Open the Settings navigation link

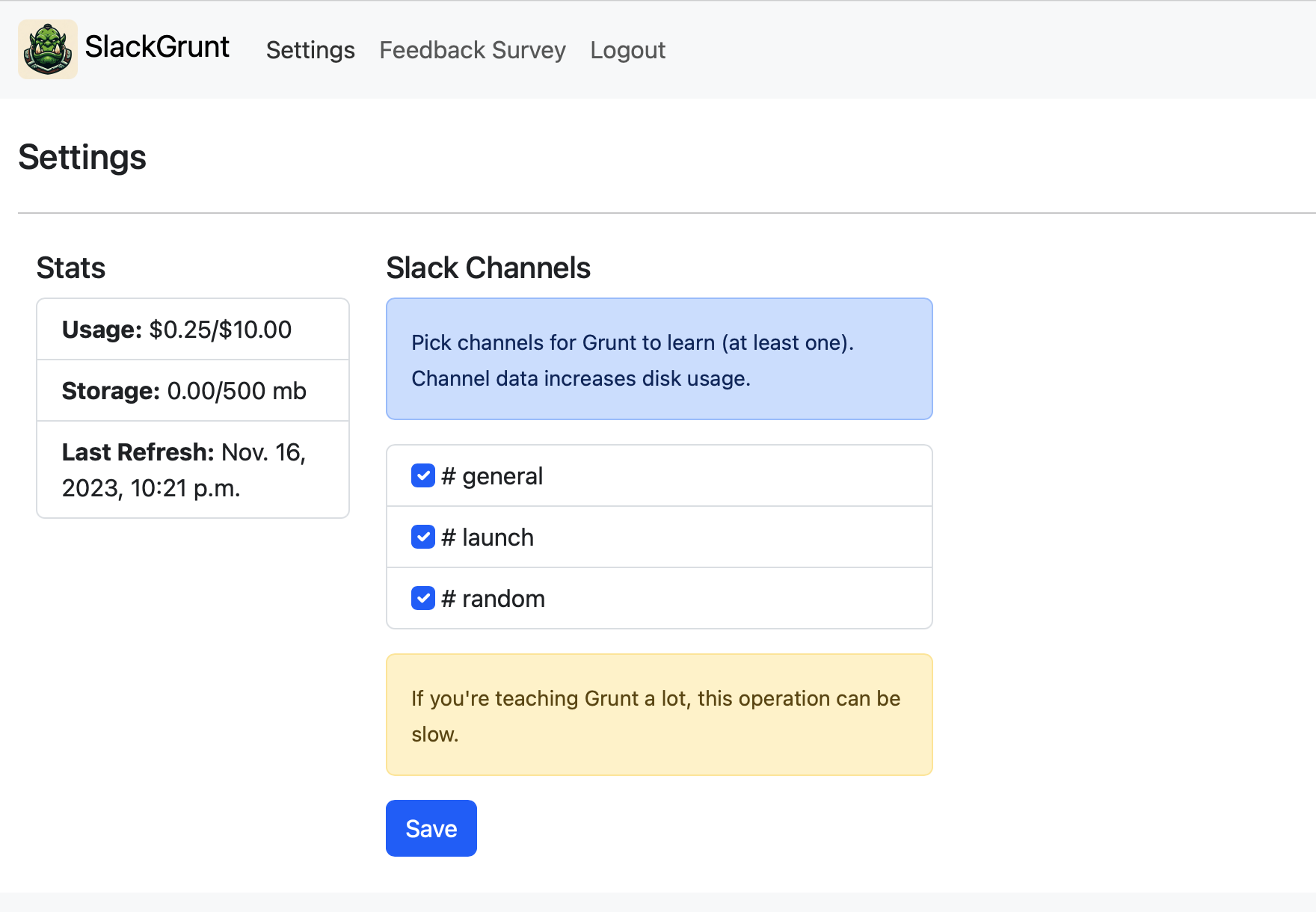pyautogui.click(x=310, y=50)
